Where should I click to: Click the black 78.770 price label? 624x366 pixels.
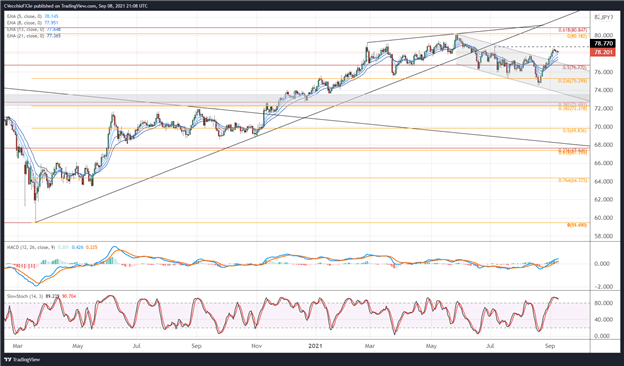604,44
